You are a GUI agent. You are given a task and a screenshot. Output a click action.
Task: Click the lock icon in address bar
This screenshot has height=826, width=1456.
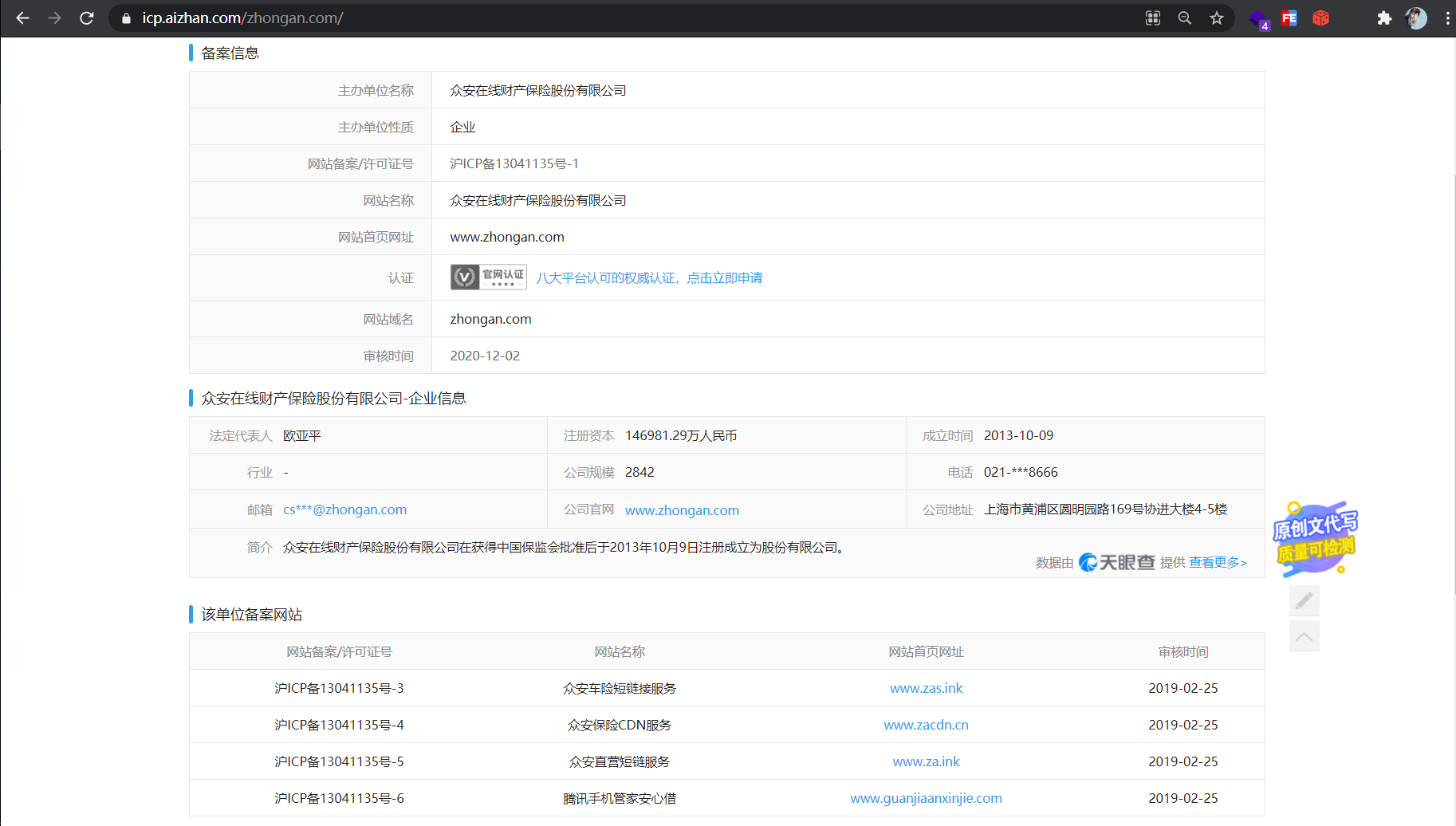point(126,18)
